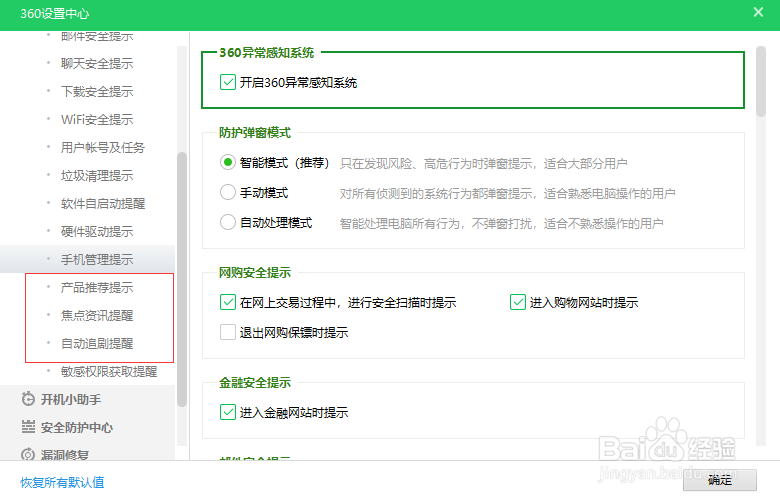Image resolution: width=780 pixels, height=500 pixels.
Task: Select 硬件驱动提示 item
Action: (97, 231)
